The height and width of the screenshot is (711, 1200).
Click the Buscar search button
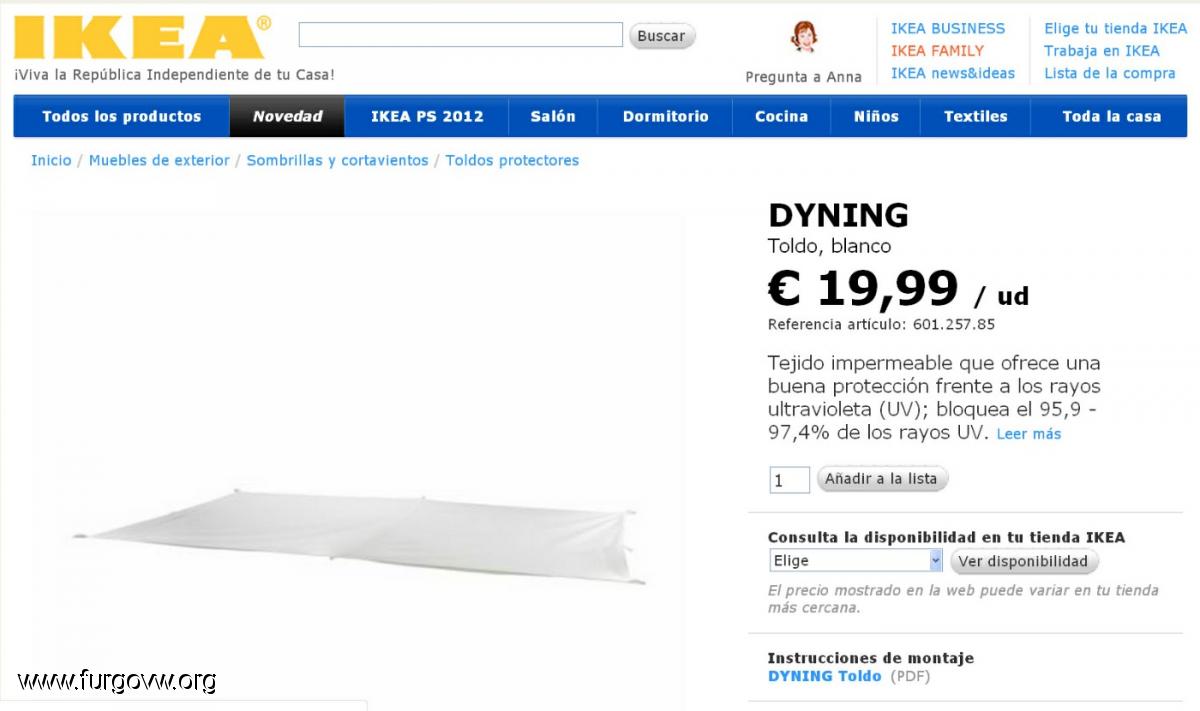click(x=661, y=36)
